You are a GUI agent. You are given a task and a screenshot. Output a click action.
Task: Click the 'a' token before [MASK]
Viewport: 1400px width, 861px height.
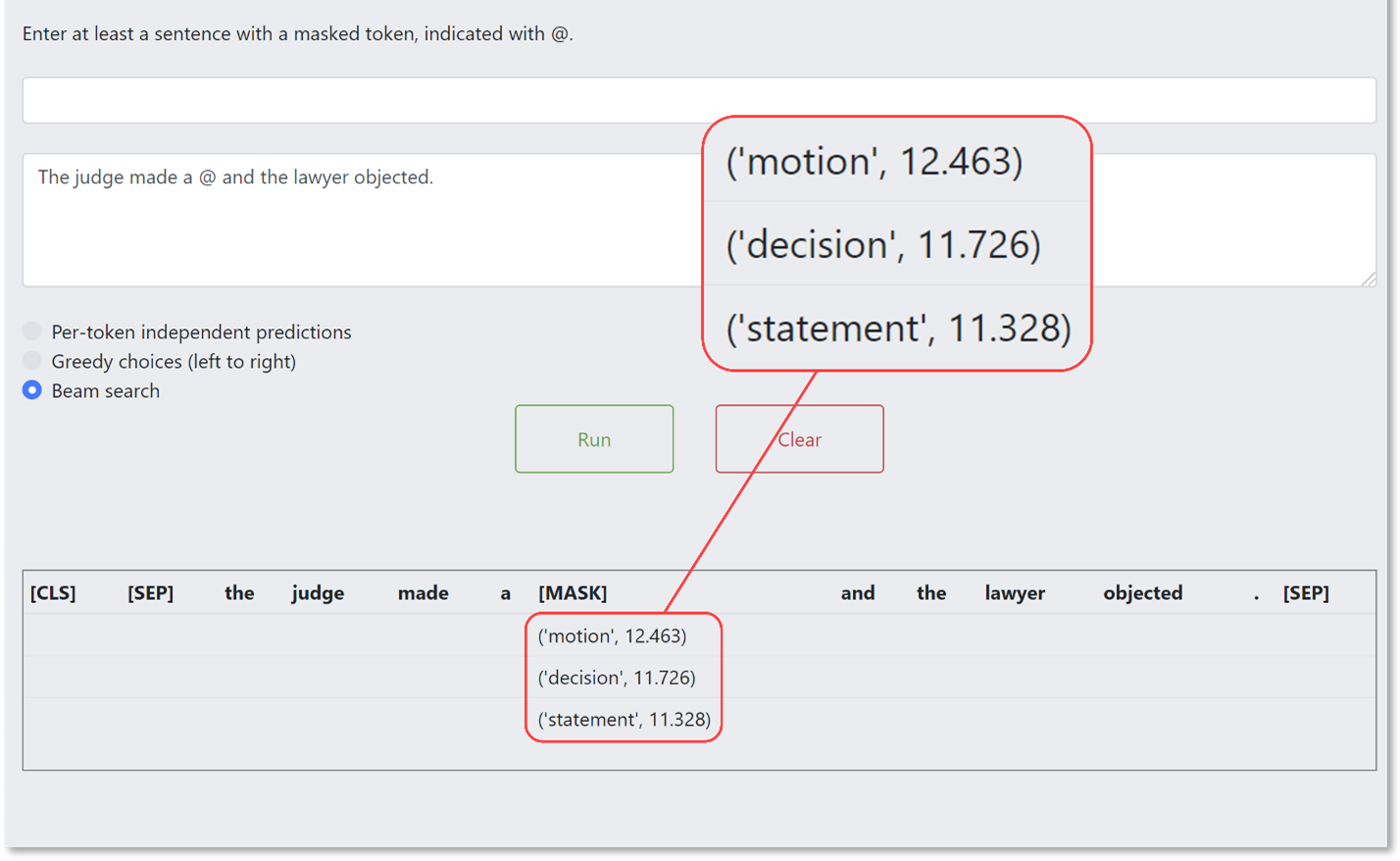click(506, 593)
